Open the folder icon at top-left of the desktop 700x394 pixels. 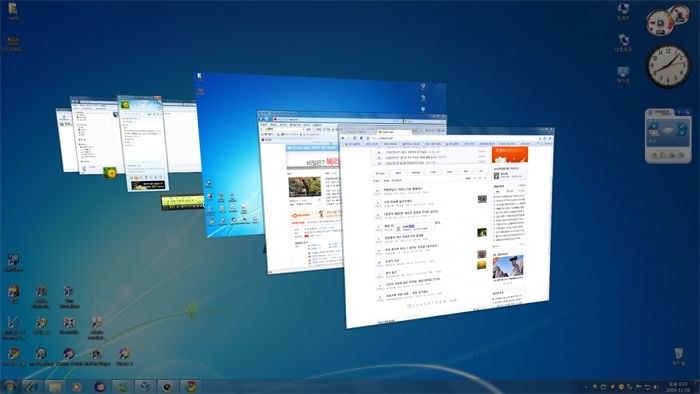click(13, 12)
